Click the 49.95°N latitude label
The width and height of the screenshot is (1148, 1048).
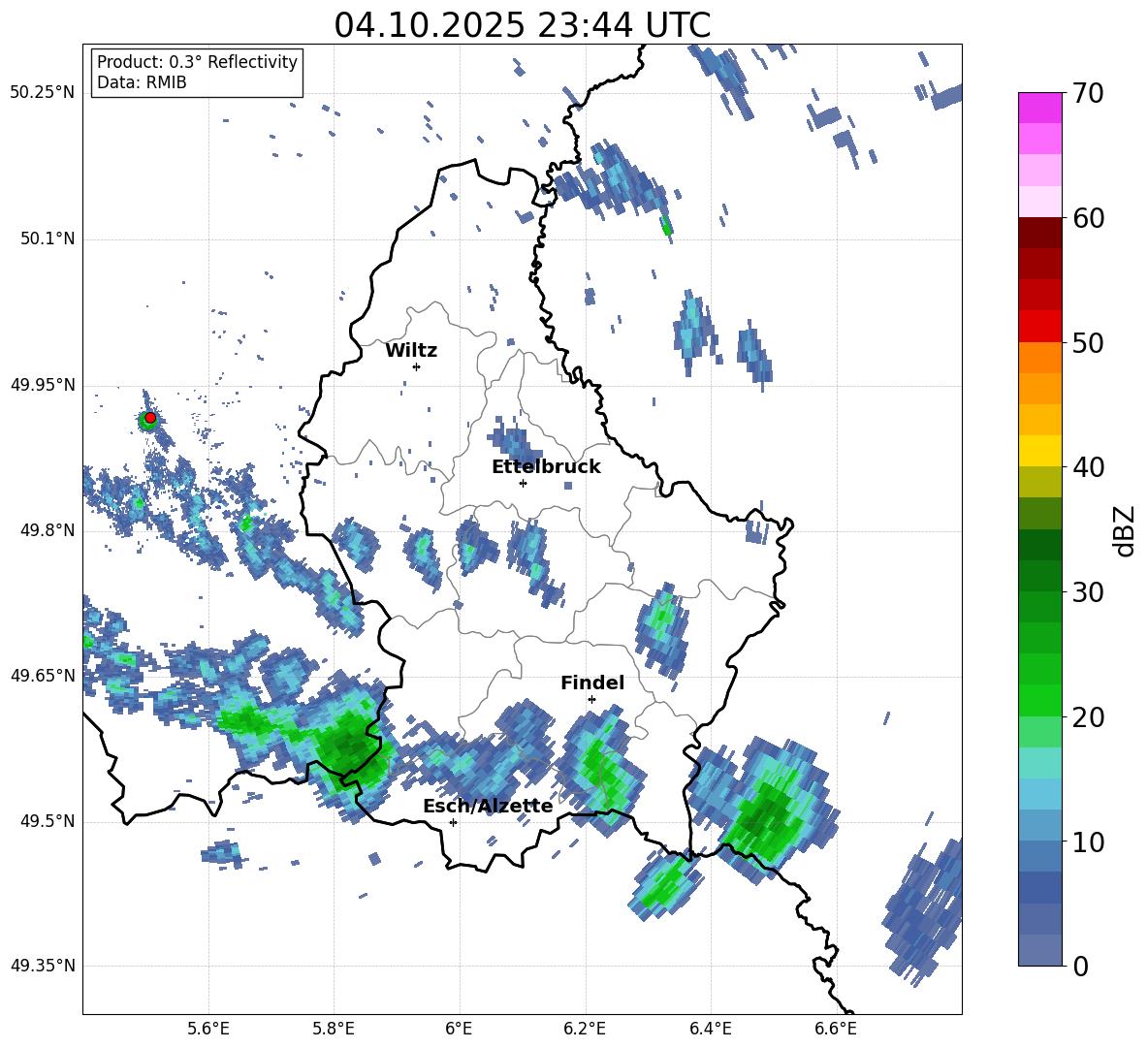click(43, 385)
